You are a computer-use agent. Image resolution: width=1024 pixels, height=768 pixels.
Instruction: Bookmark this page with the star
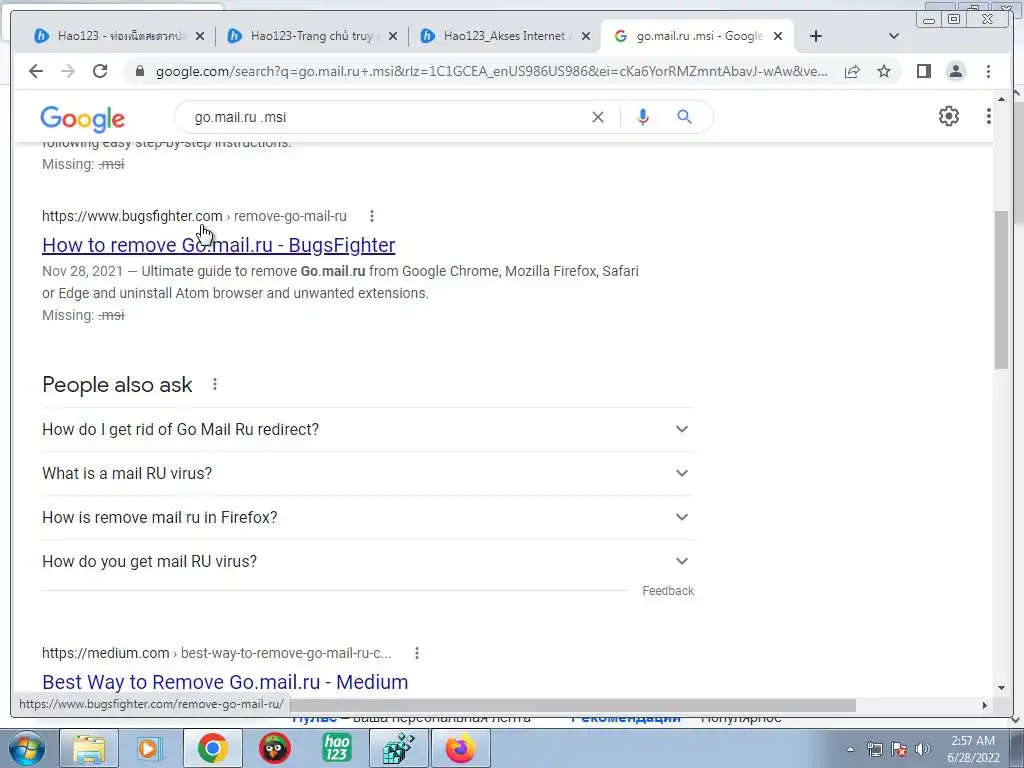click(x=884, y=71)
